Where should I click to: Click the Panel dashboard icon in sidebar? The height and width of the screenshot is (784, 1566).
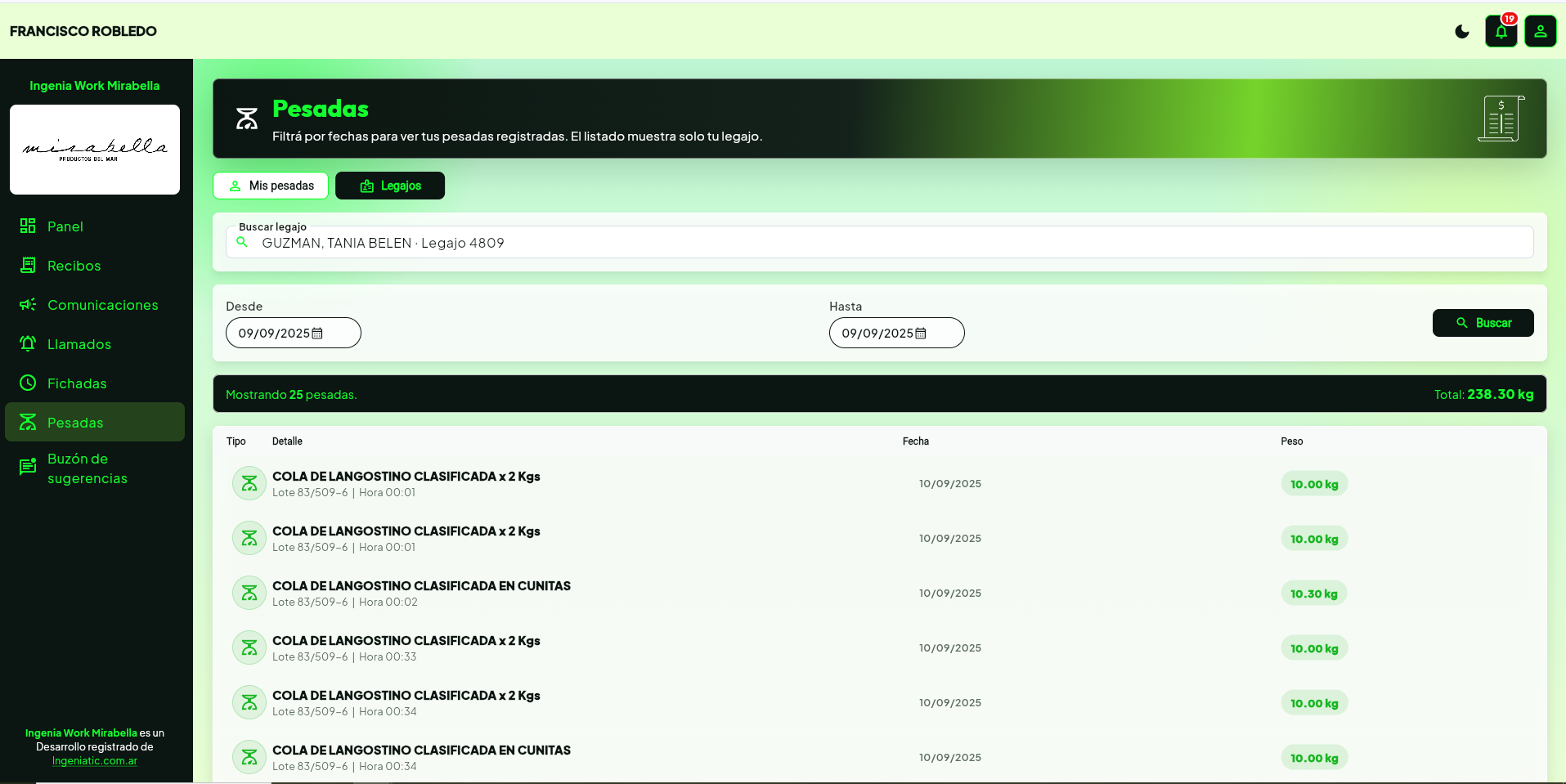pyautogui.click(x=28, y=226)
